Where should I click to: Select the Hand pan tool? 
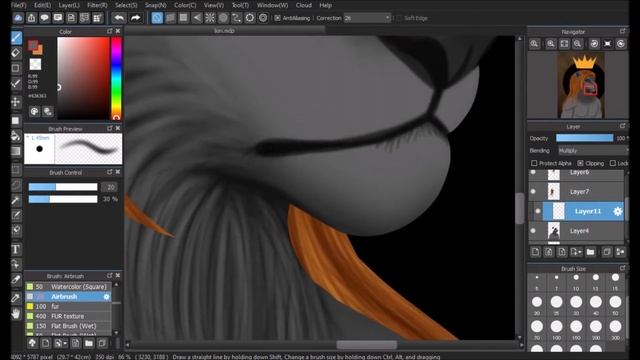(x=16, y=313)
